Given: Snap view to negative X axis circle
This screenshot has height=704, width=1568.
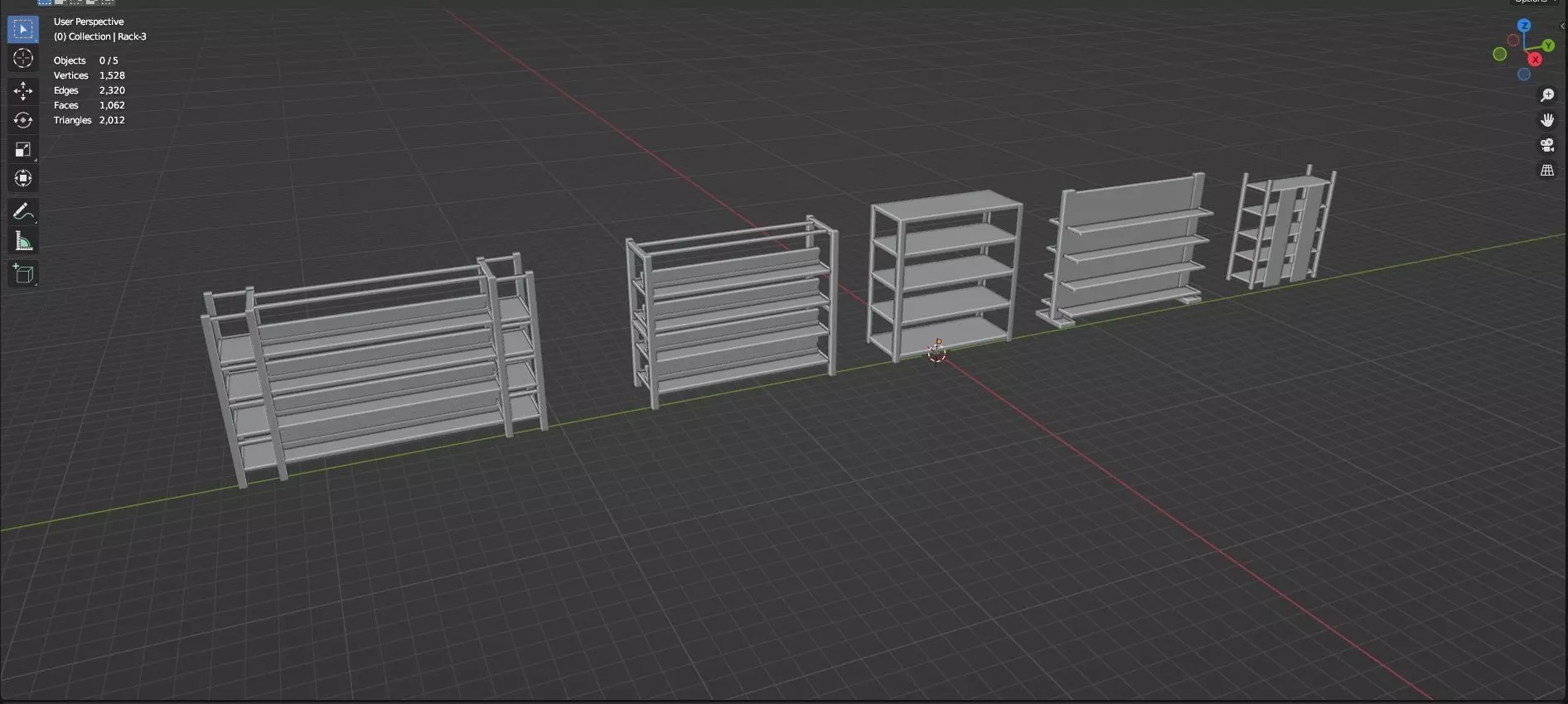Looking at the screenshot, I should (1513, 40).
